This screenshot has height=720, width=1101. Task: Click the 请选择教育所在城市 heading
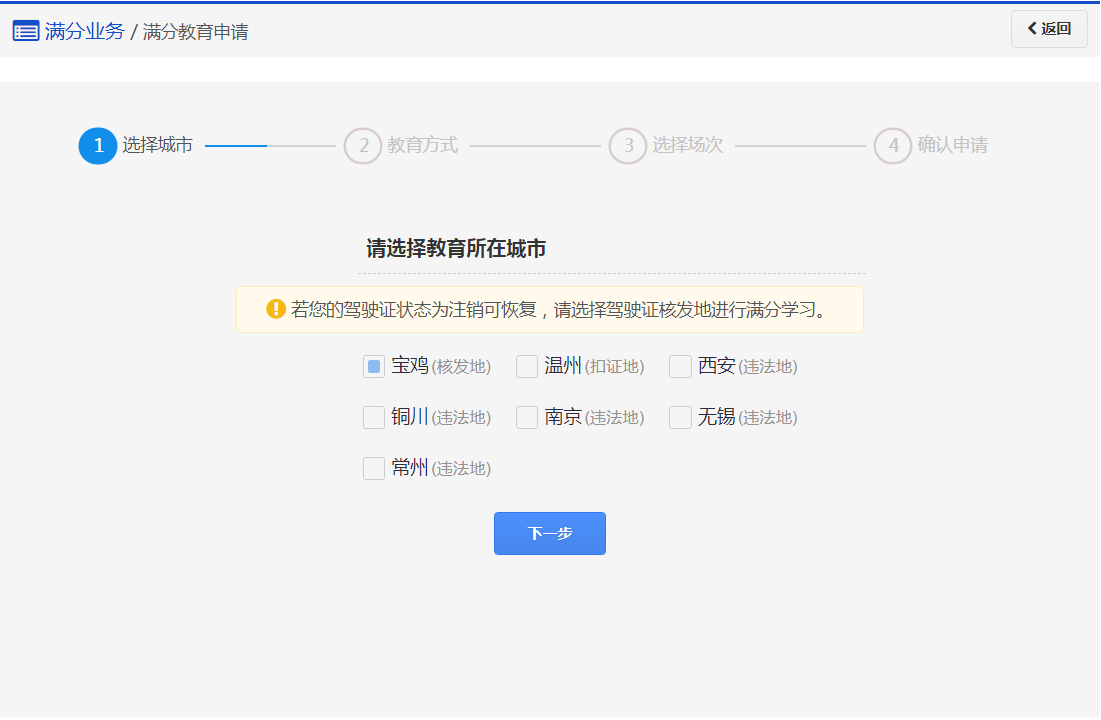(x=456, y=249)
